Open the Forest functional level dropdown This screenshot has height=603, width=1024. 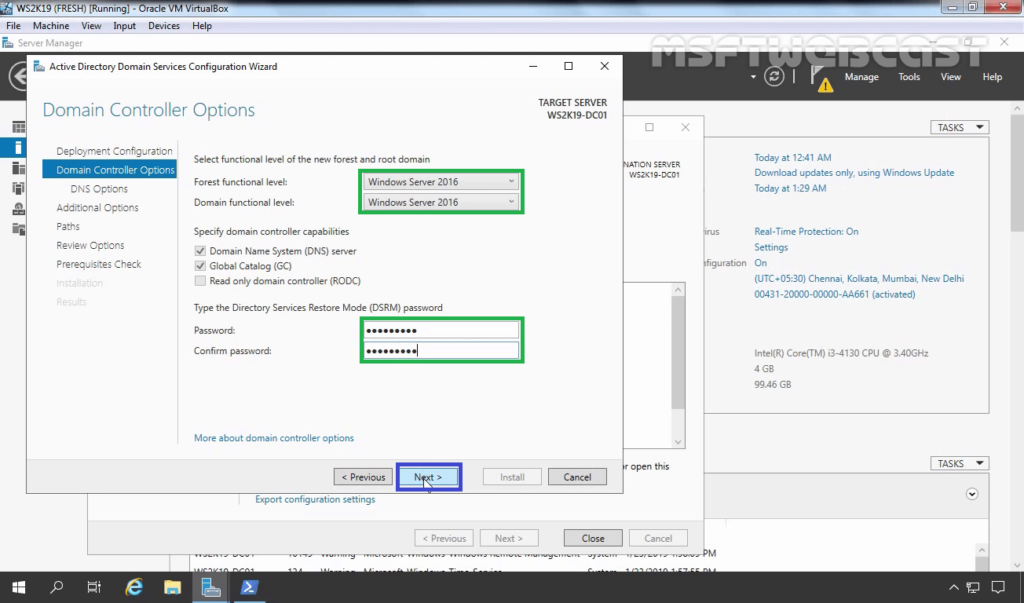(441, 182)
